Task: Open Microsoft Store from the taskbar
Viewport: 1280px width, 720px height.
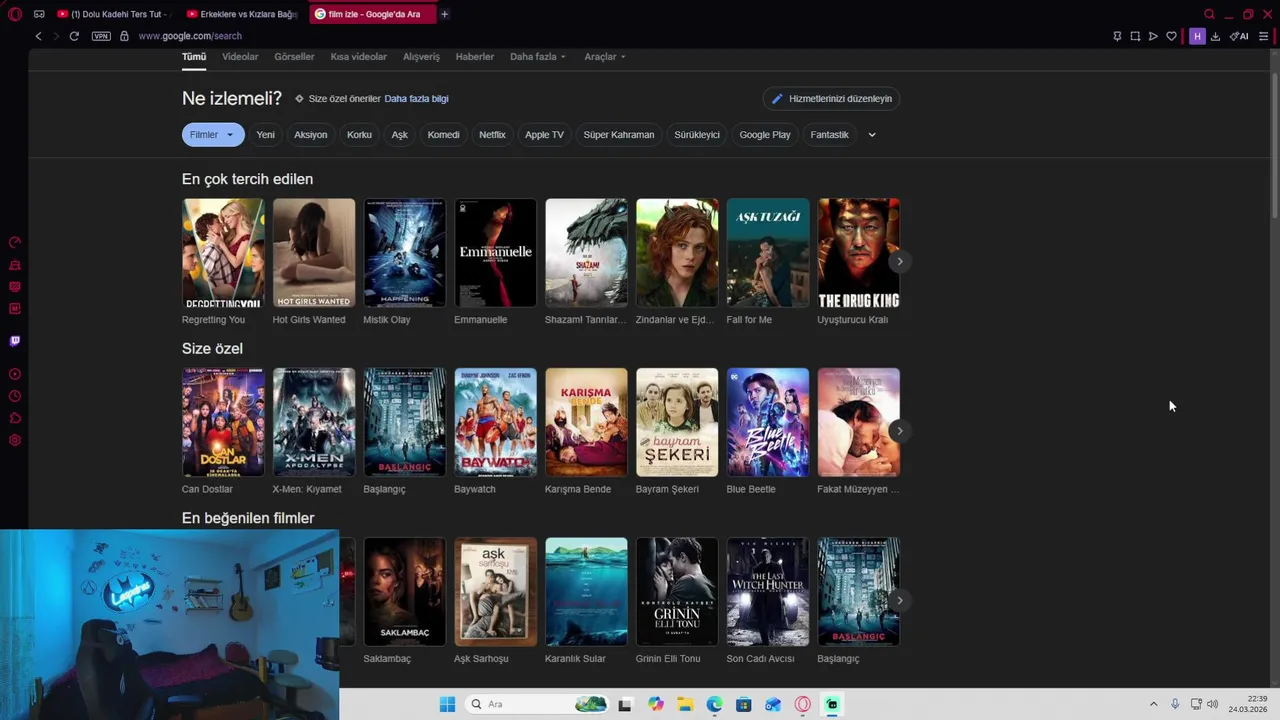Action: coord(743,704)
